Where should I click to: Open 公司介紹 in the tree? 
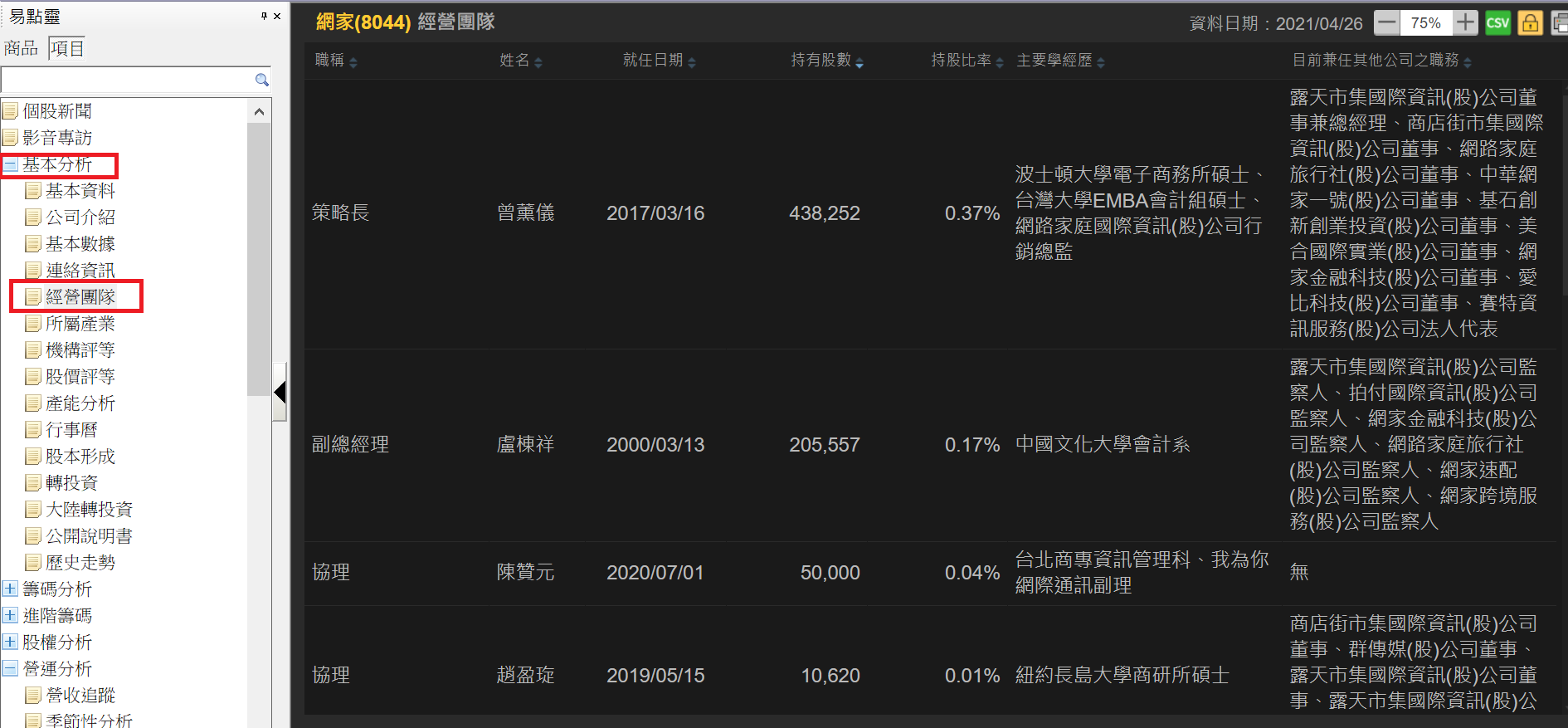click(x=80, y=217)
